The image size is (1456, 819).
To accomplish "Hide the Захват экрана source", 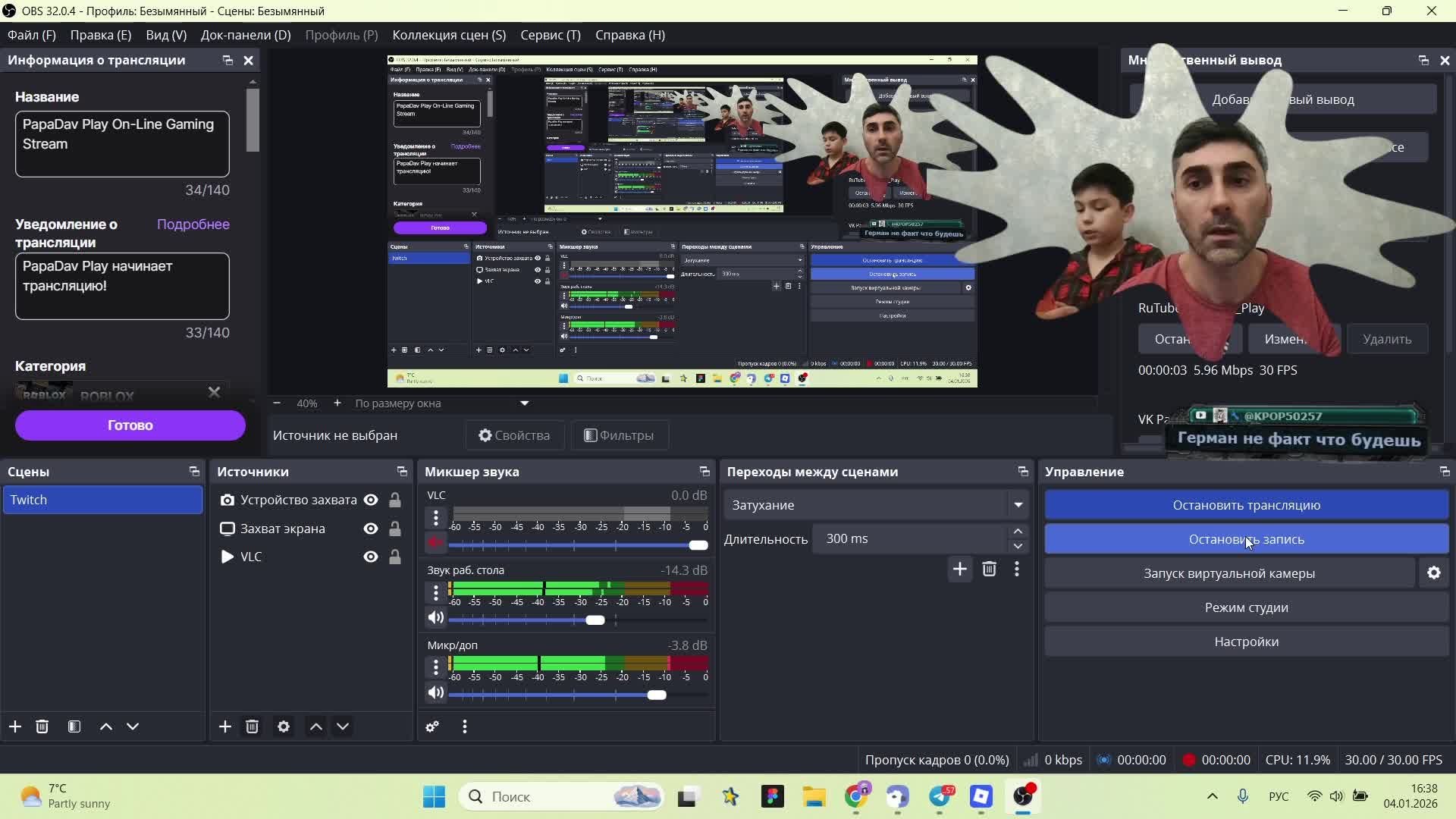I will 371,529.
